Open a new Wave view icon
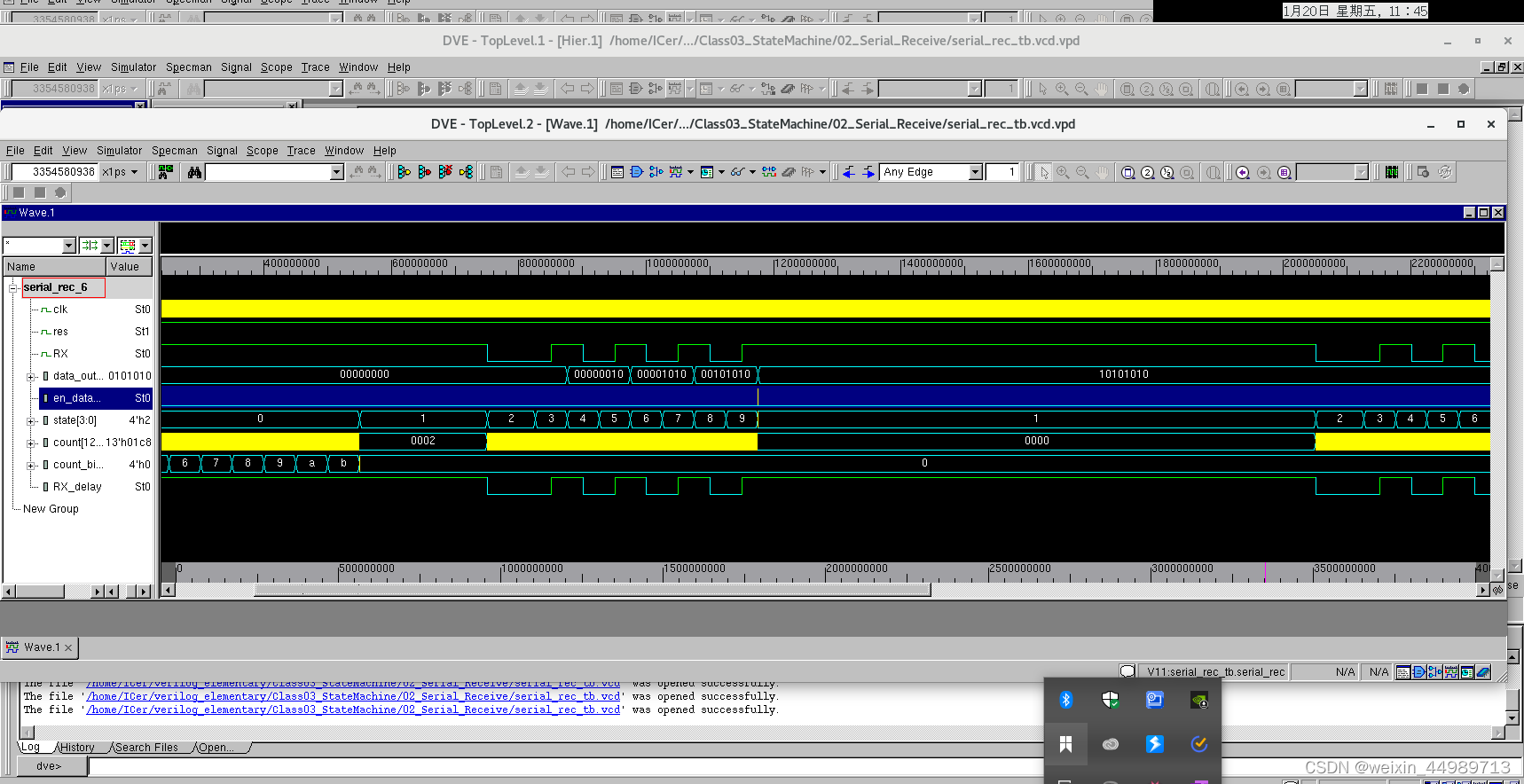1524x784 pixels. click(x=676, y=172)
